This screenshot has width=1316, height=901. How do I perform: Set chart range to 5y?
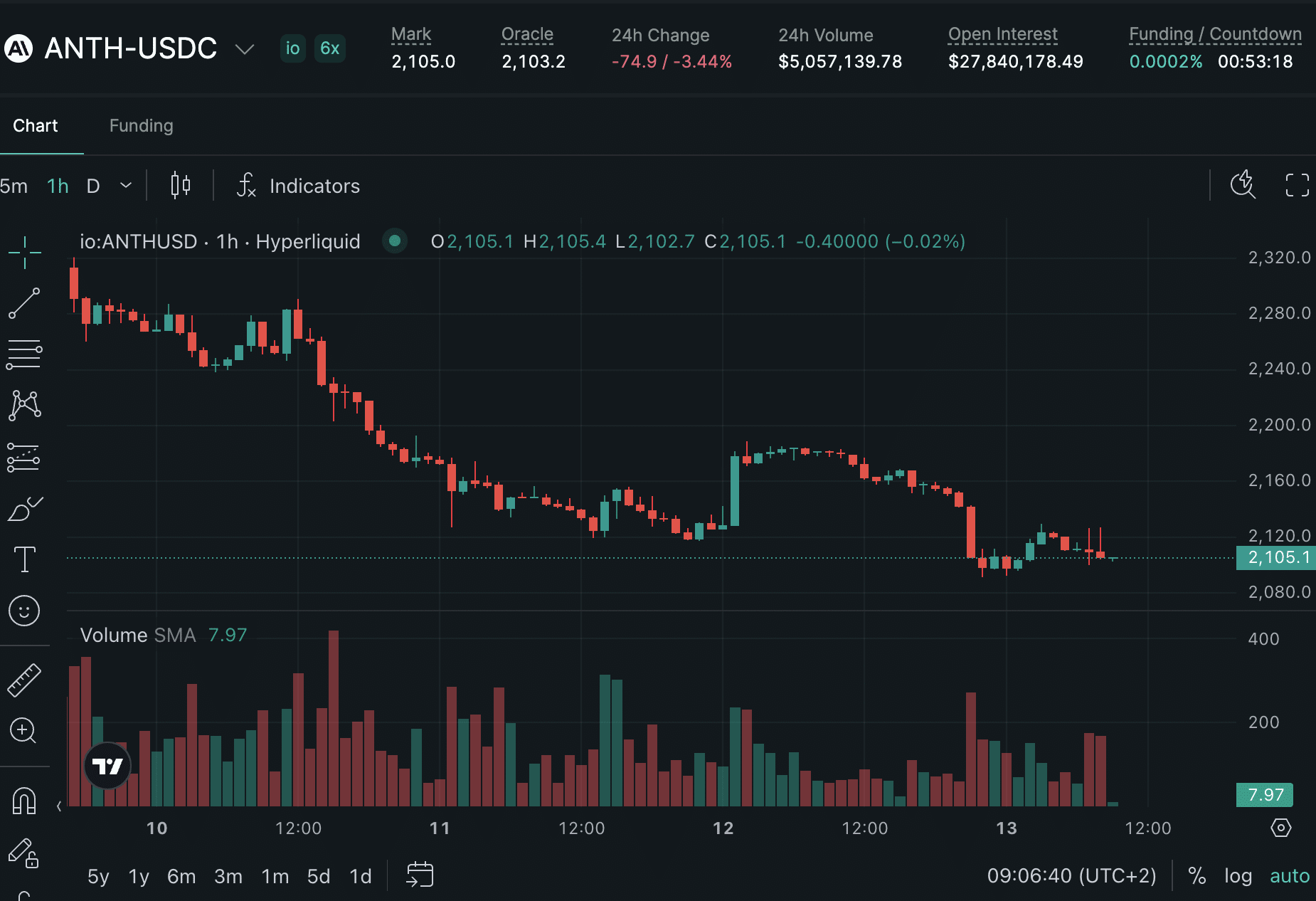tap(98, 876)
